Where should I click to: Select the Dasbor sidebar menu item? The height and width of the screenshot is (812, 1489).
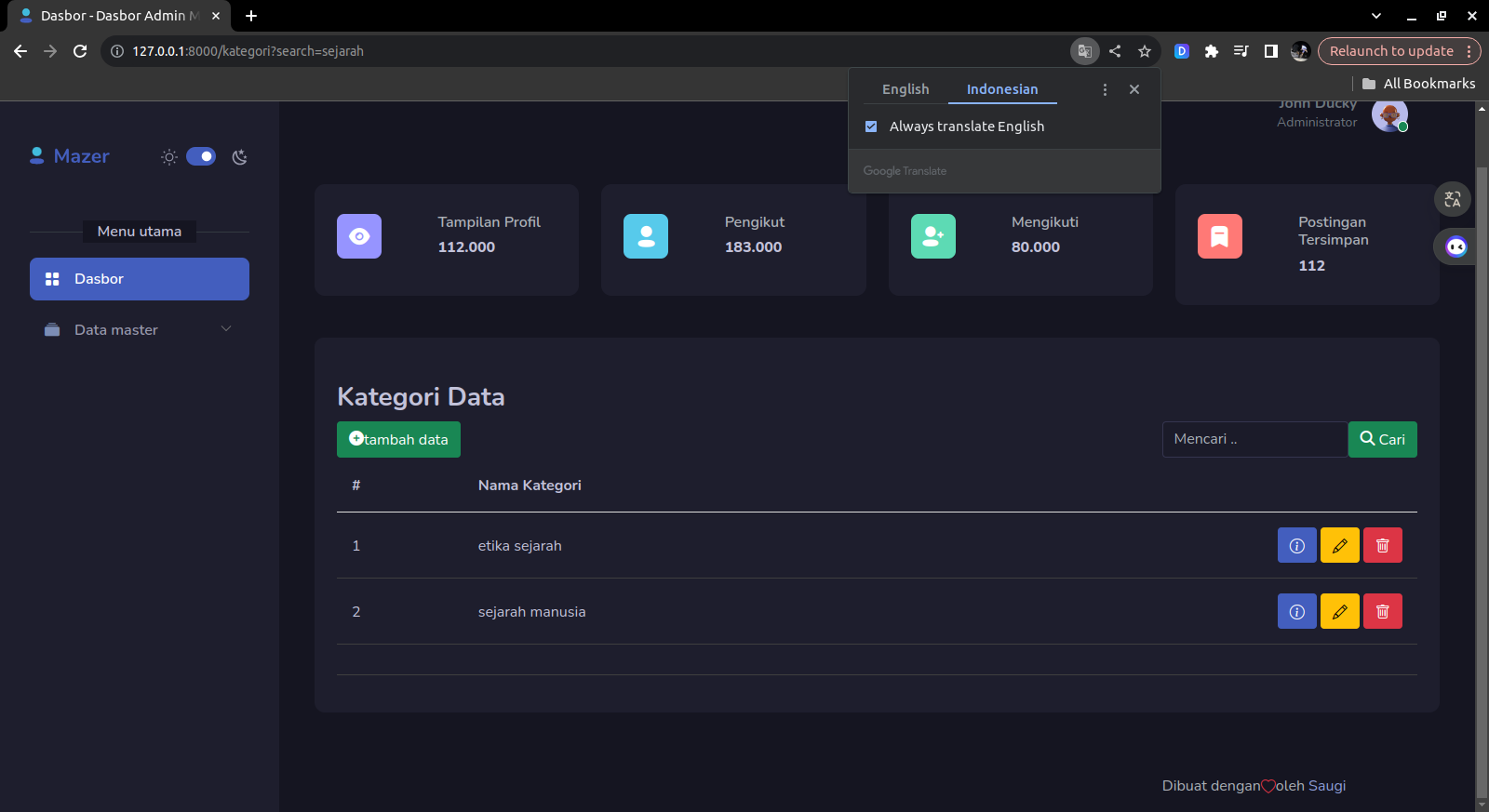click(x=140, y=279)
